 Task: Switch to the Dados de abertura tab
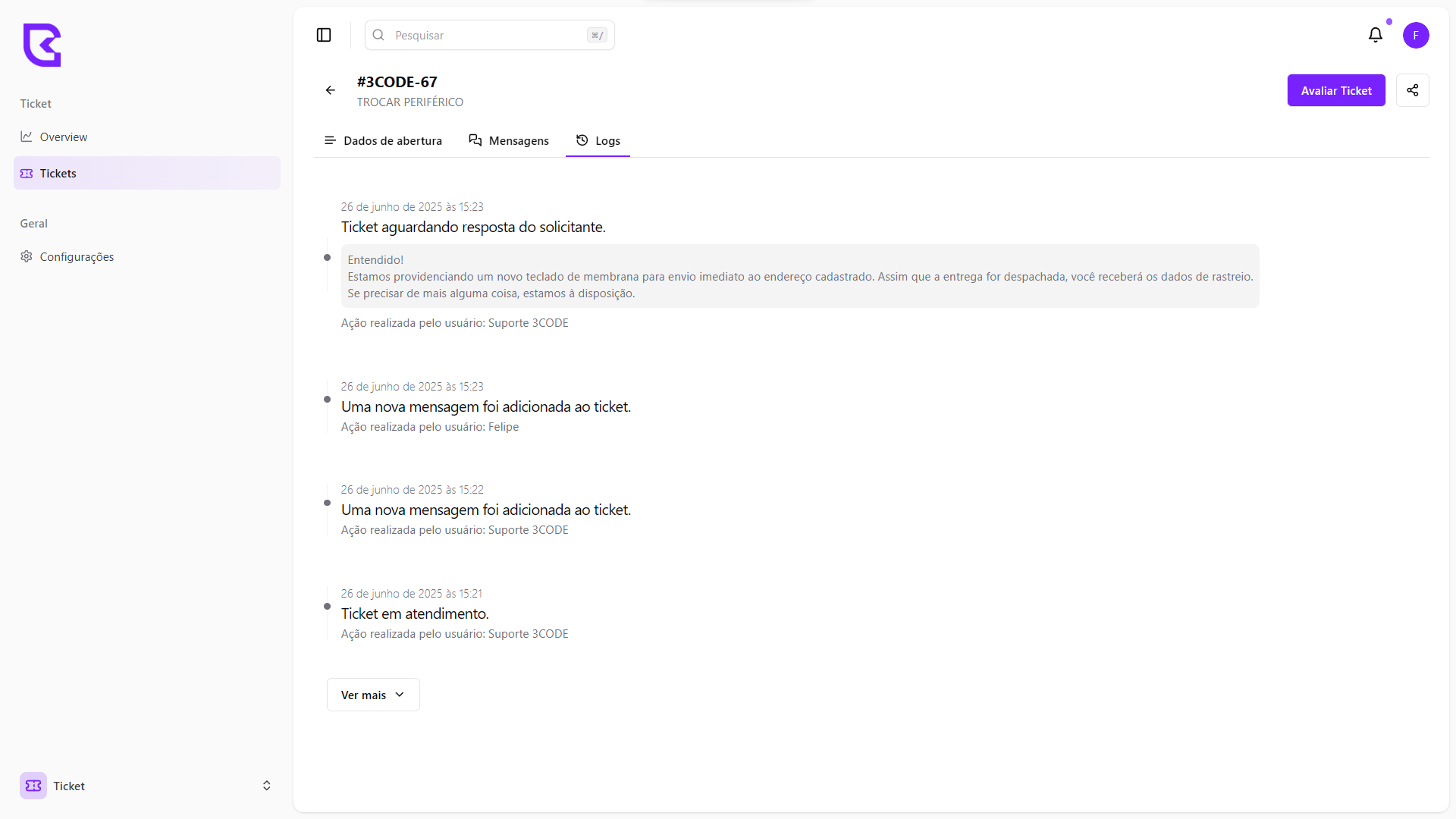(383, 140)
